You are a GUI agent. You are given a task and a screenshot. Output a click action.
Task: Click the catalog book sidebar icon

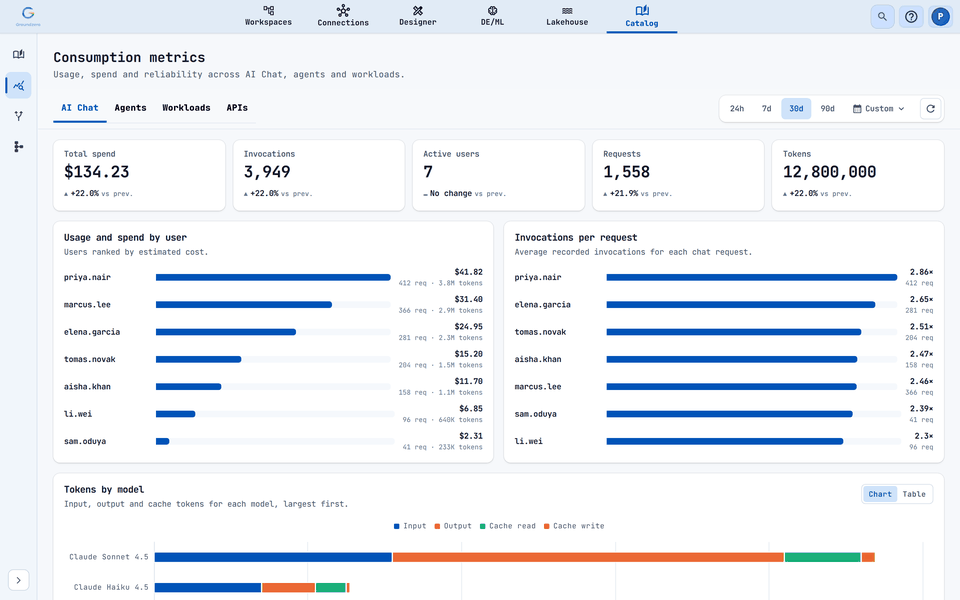[x=18, y=54]
